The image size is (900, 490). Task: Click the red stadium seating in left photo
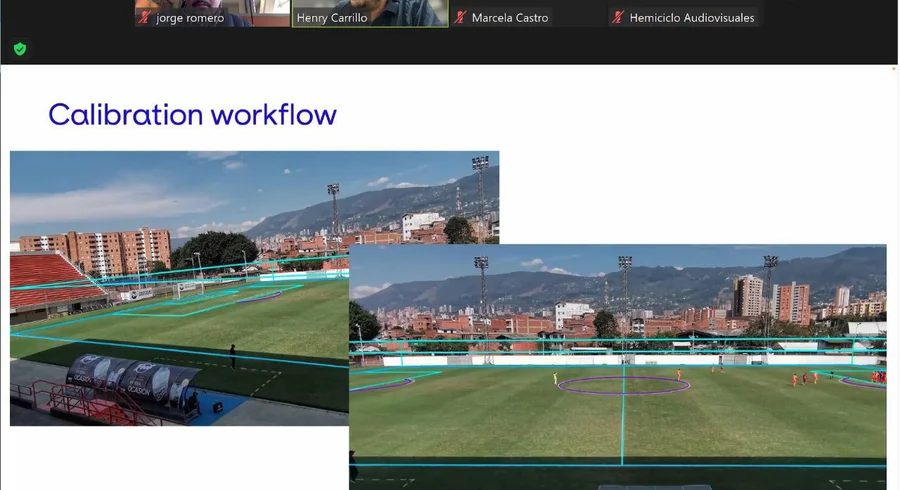[x=52, y=279]
